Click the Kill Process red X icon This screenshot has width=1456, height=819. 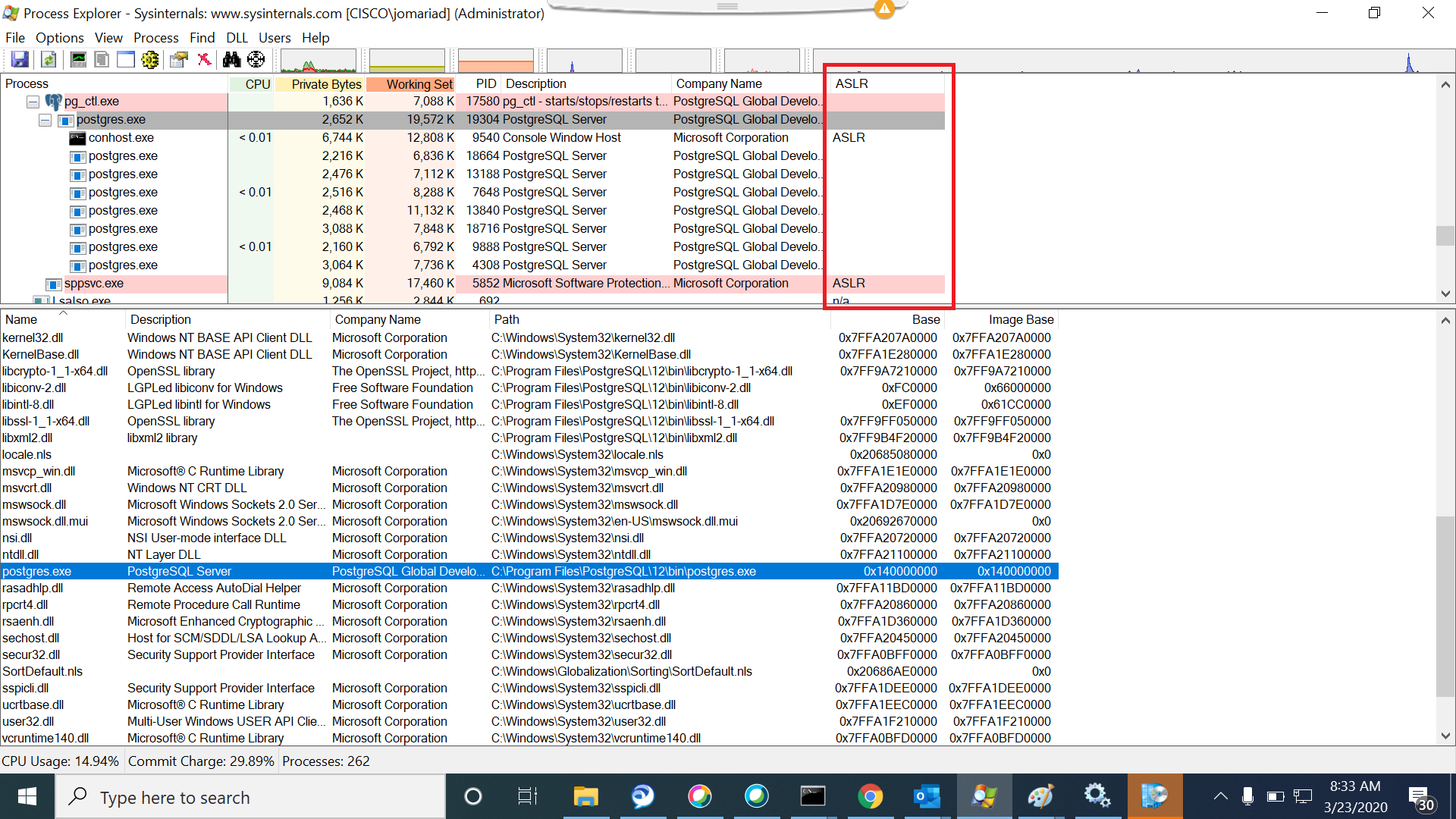click(x=204, y=59)
